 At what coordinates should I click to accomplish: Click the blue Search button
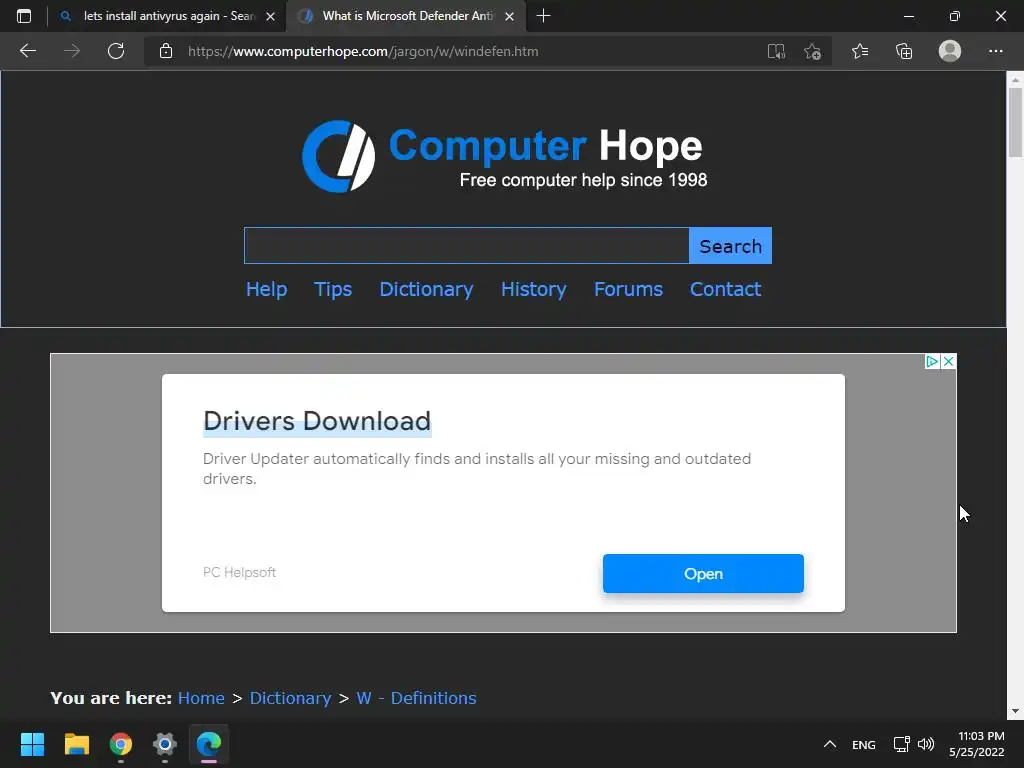[730, 246]
